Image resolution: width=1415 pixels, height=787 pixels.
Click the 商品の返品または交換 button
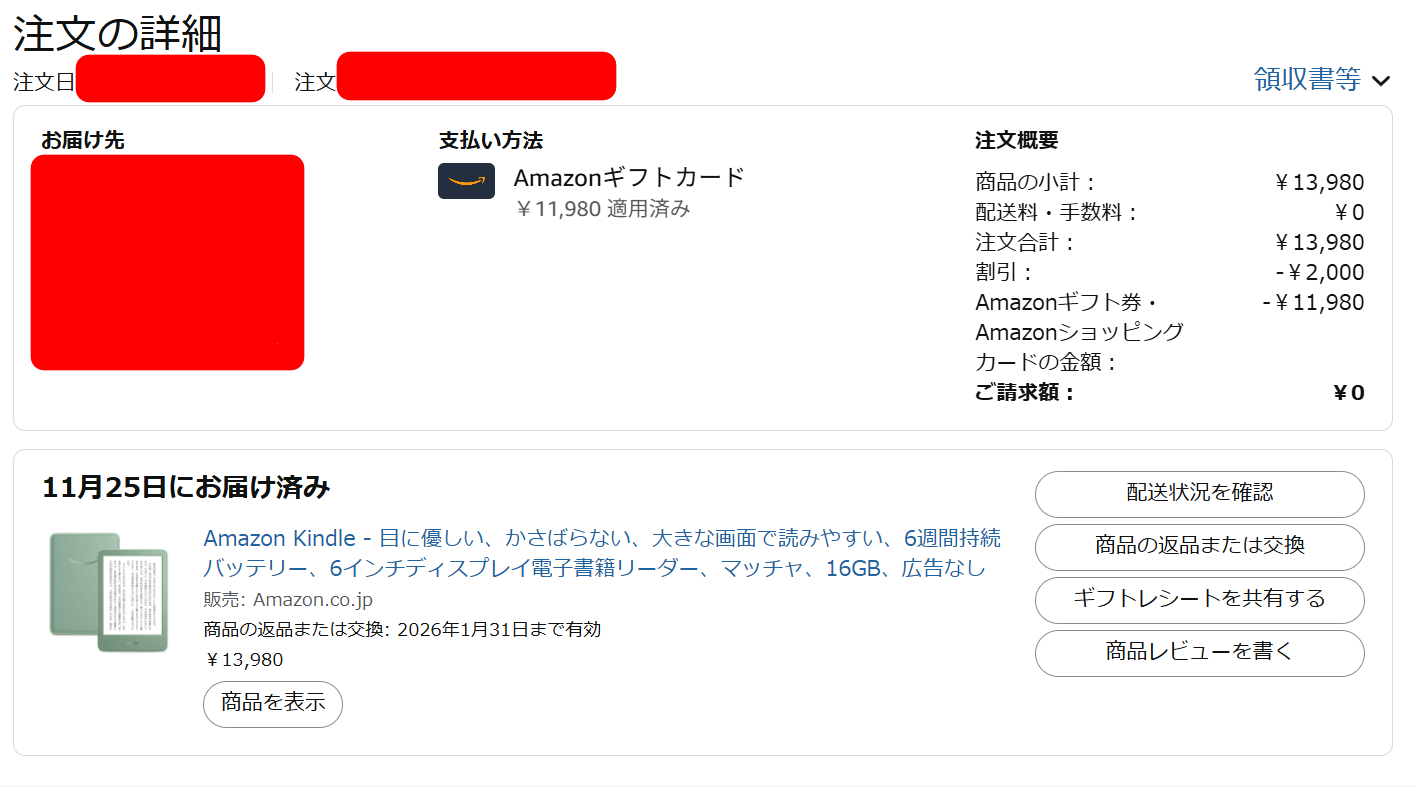pyautogui.click(x=1199, y=546)
